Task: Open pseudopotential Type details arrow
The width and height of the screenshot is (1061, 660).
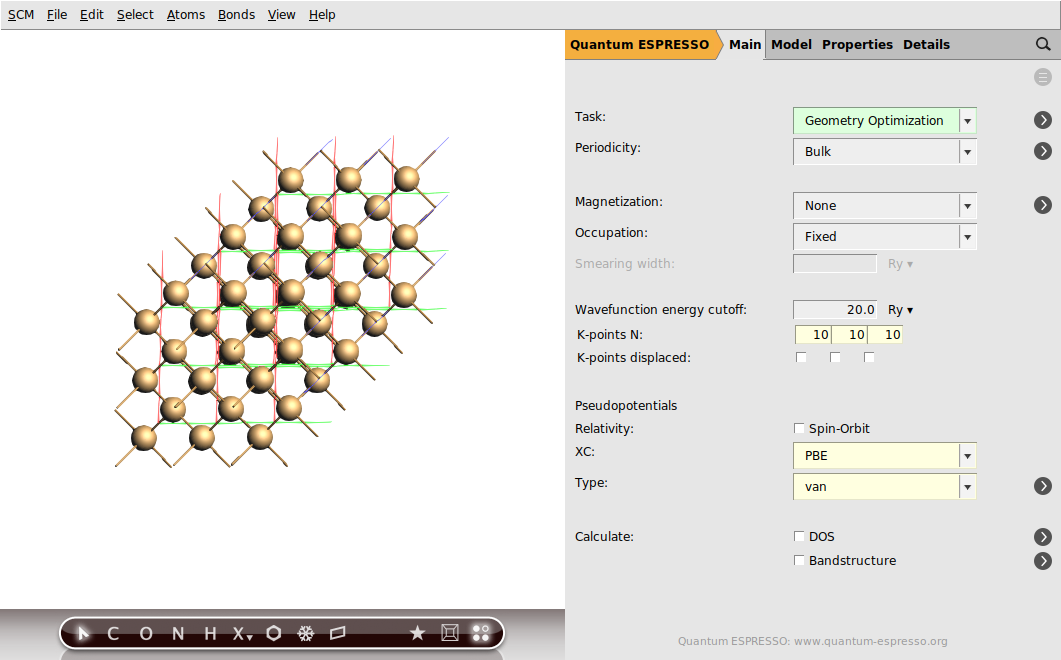Action: click(1043, 486)
